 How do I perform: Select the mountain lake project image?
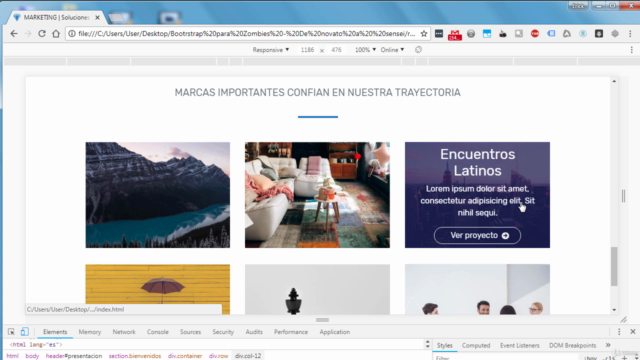coord(158,195)
